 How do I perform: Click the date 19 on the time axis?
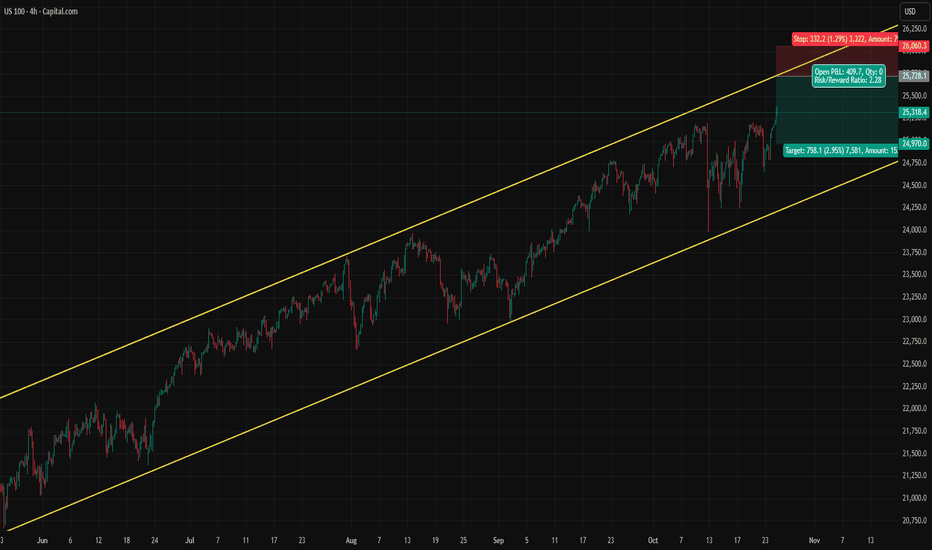[435, 540]
